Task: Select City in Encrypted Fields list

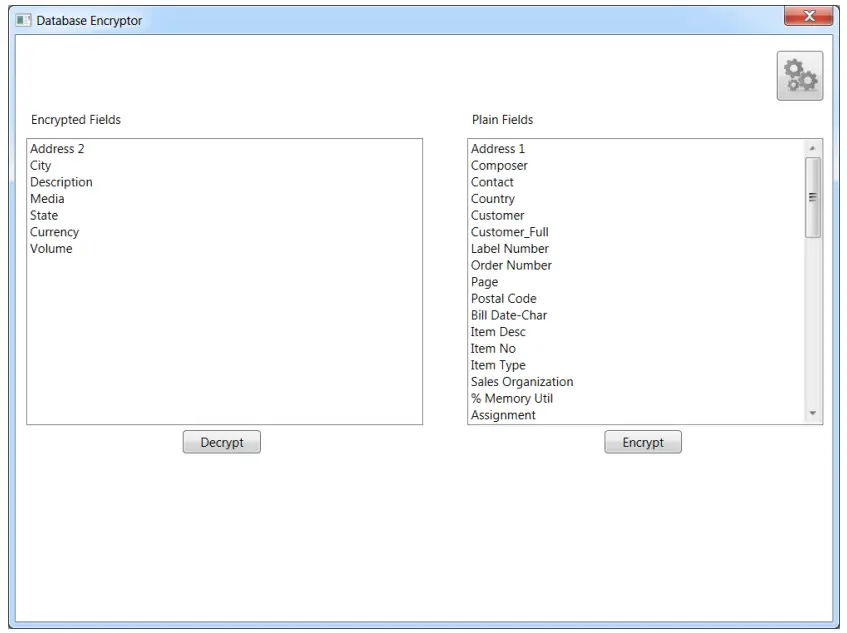Action: pyautogui.click(x=41, y=165)
